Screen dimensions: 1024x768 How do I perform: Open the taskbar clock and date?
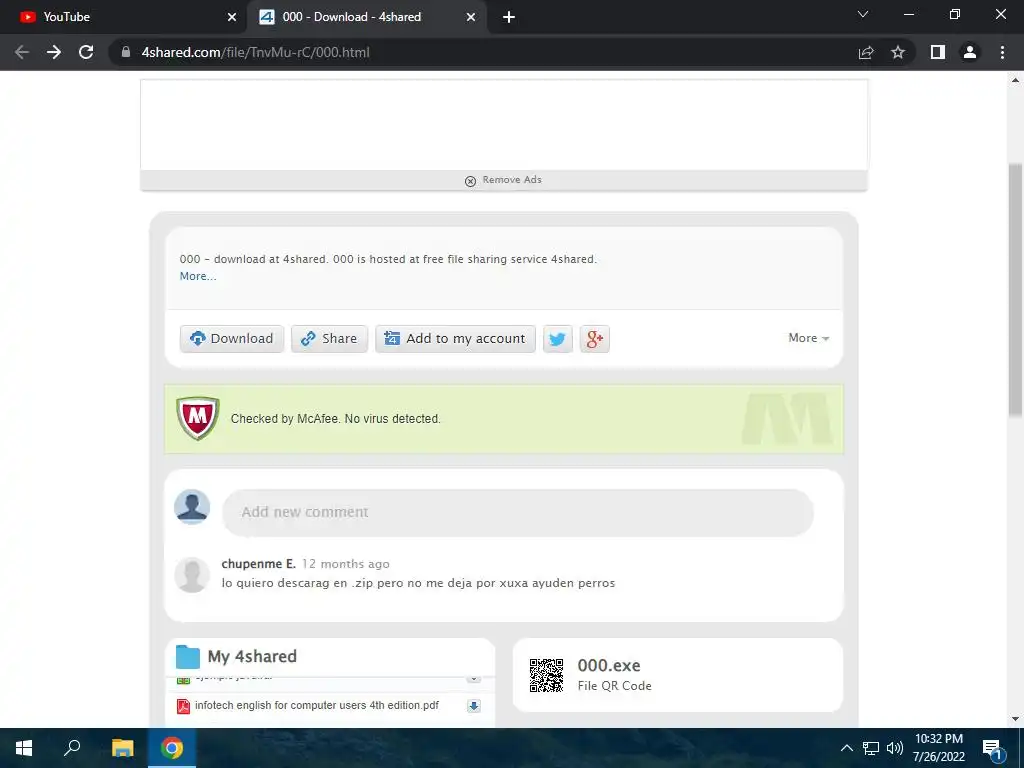(939, 748)
